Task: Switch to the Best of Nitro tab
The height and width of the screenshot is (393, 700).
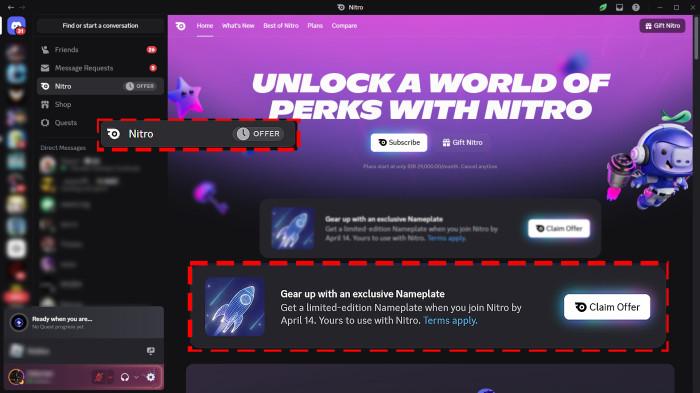Action: (x=281, y=26)
